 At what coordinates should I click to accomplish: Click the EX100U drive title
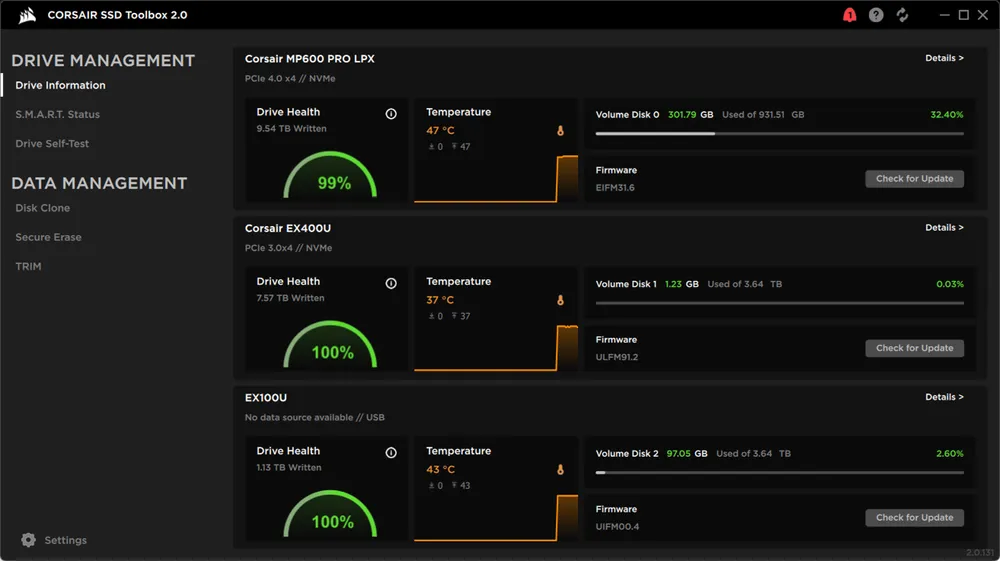point(266,398)
